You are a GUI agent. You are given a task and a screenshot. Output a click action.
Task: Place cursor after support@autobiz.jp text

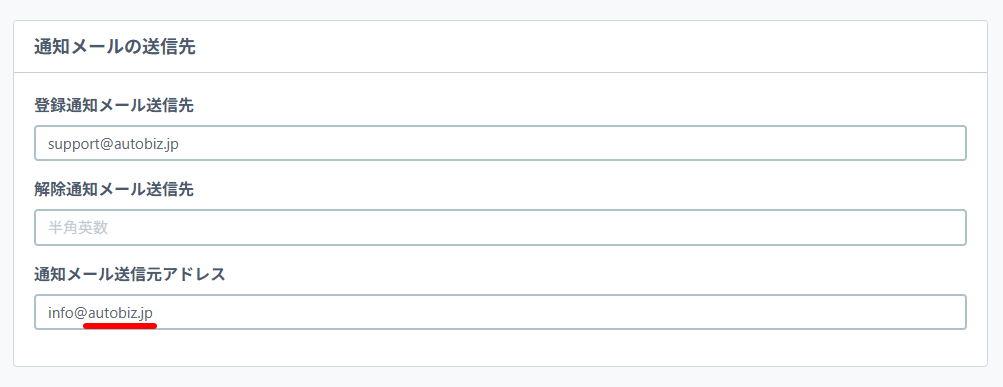180,145
